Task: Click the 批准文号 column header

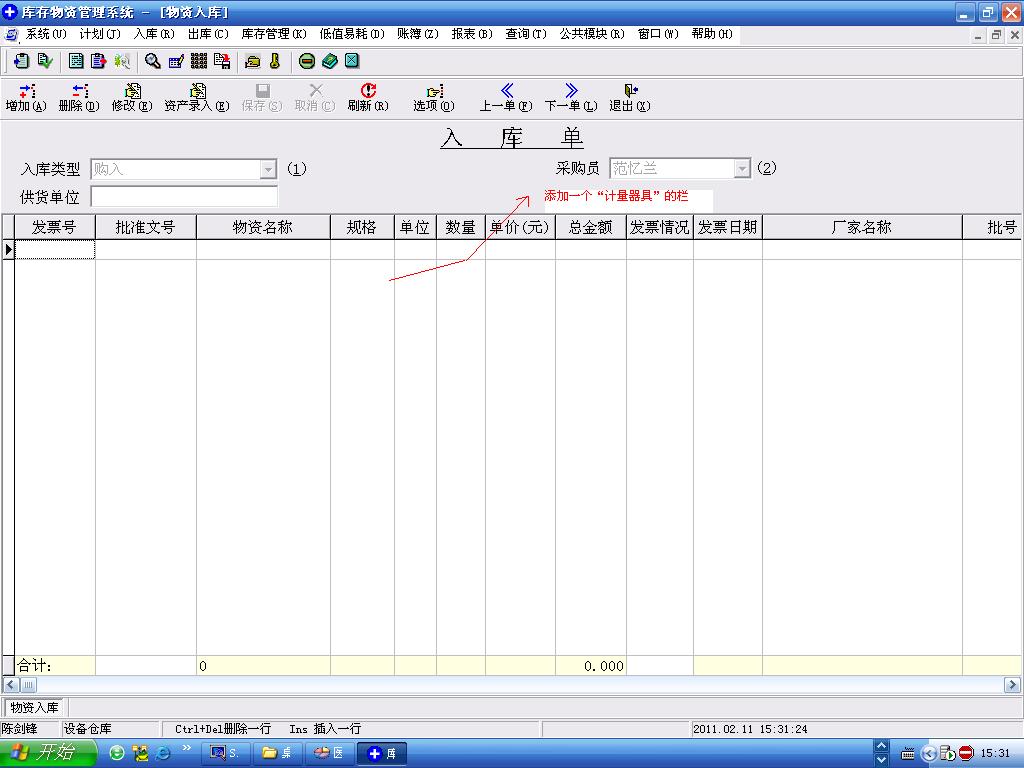Action: click(145, 227)
